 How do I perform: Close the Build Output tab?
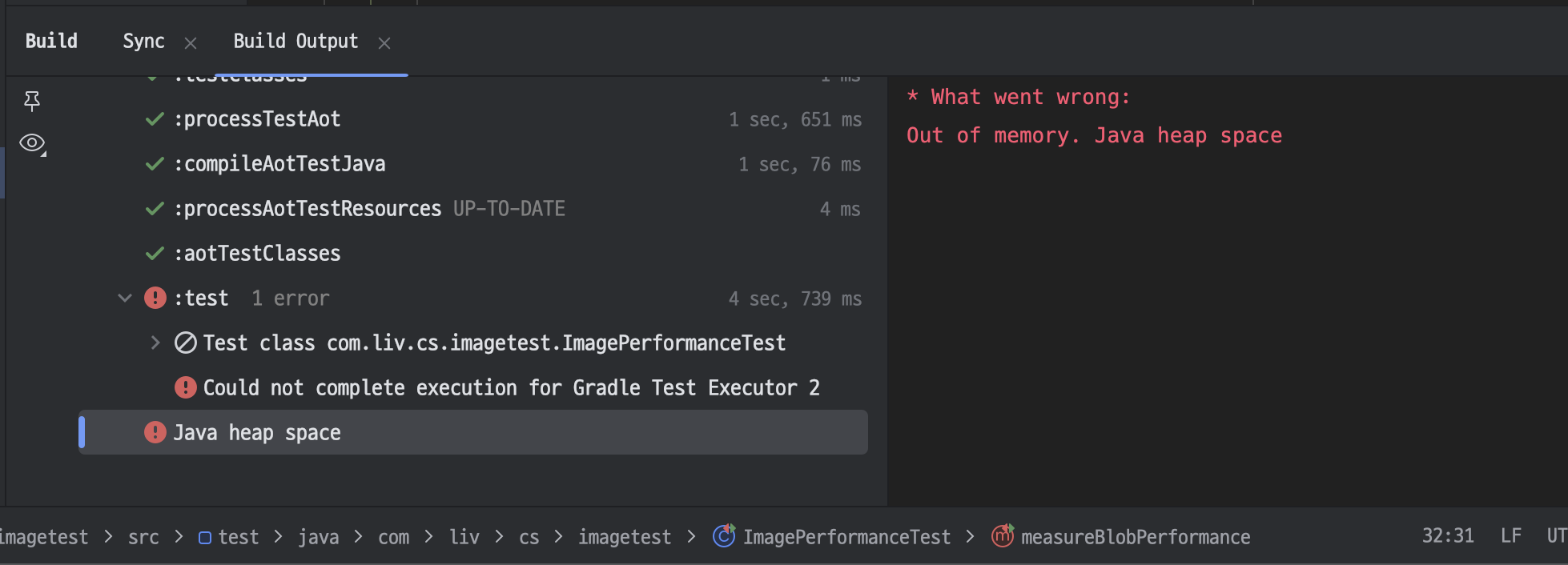click(x=384, y=43)
